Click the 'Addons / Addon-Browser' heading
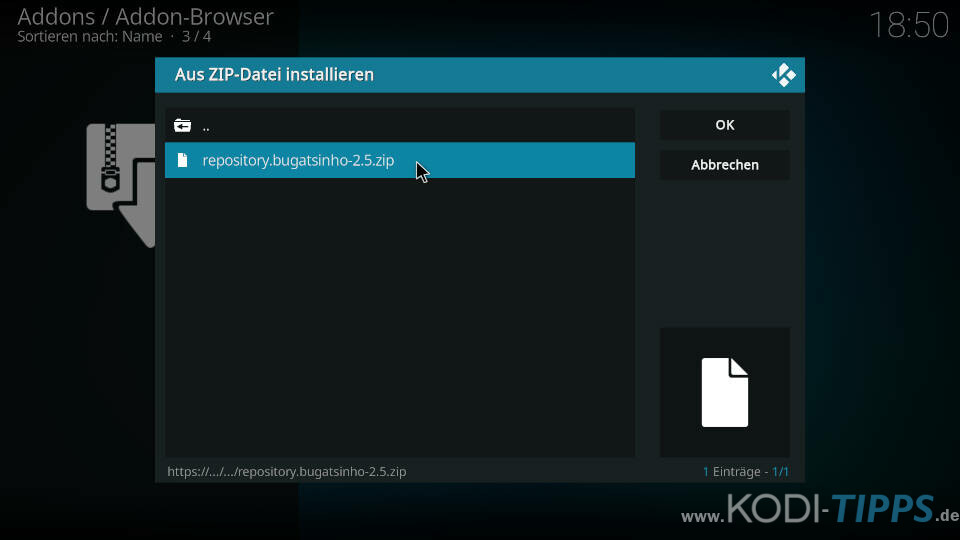 [145, 17]
